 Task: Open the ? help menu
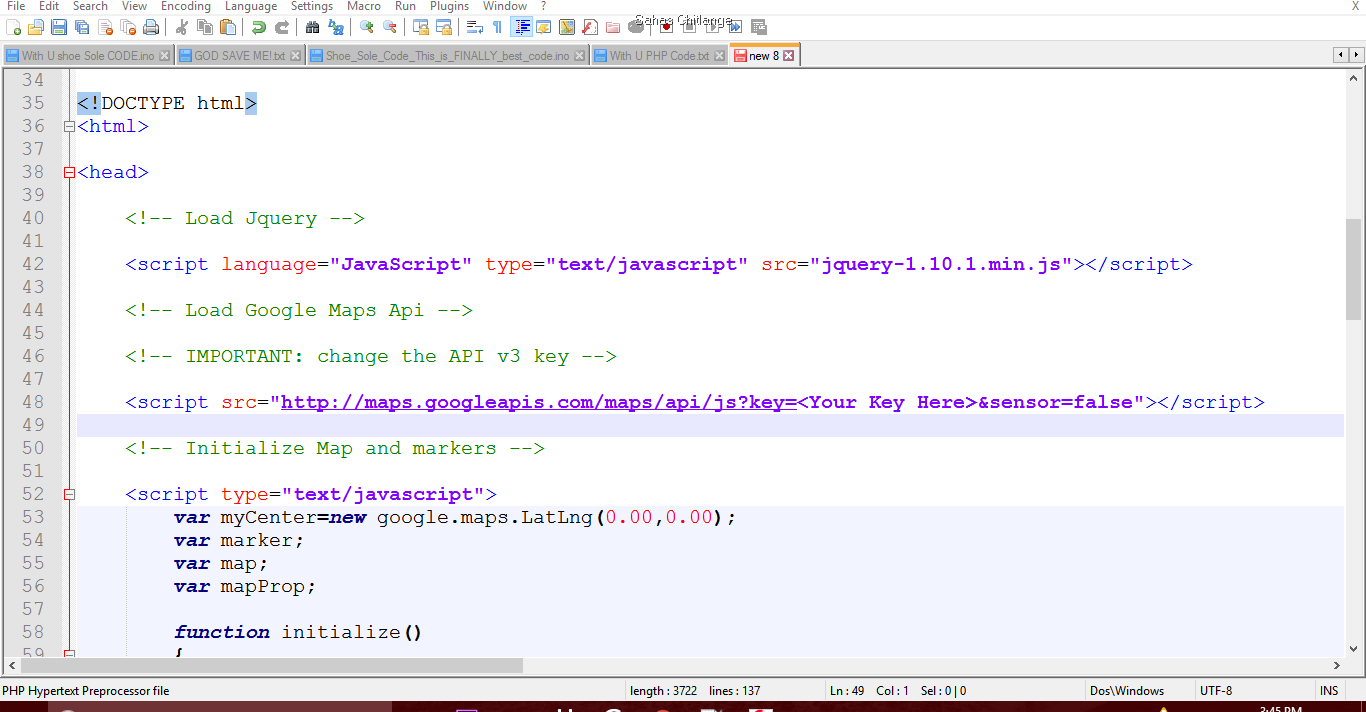tap(544, 6)
